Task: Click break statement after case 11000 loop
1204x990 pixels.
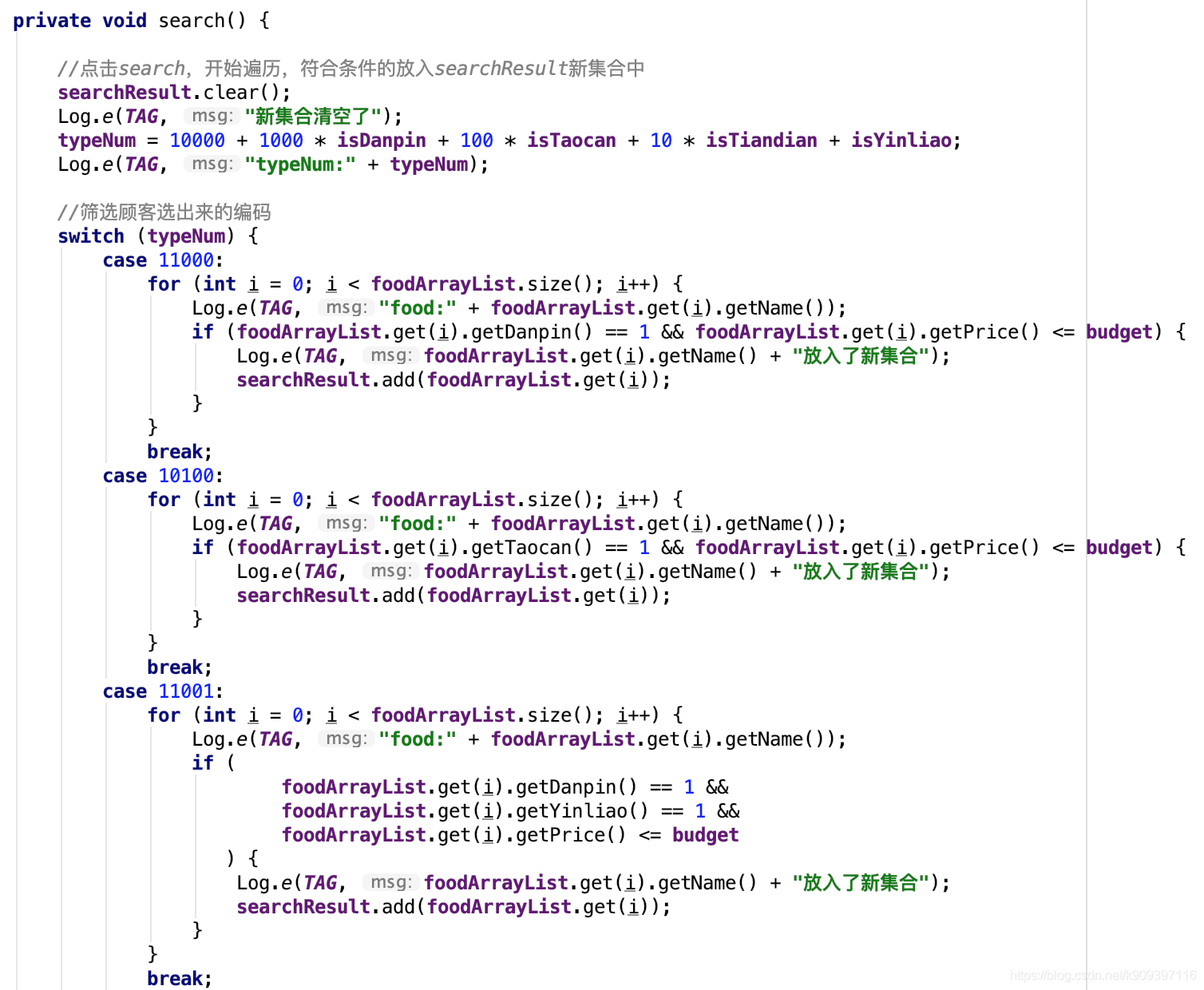Action: [x=180, y=452]
